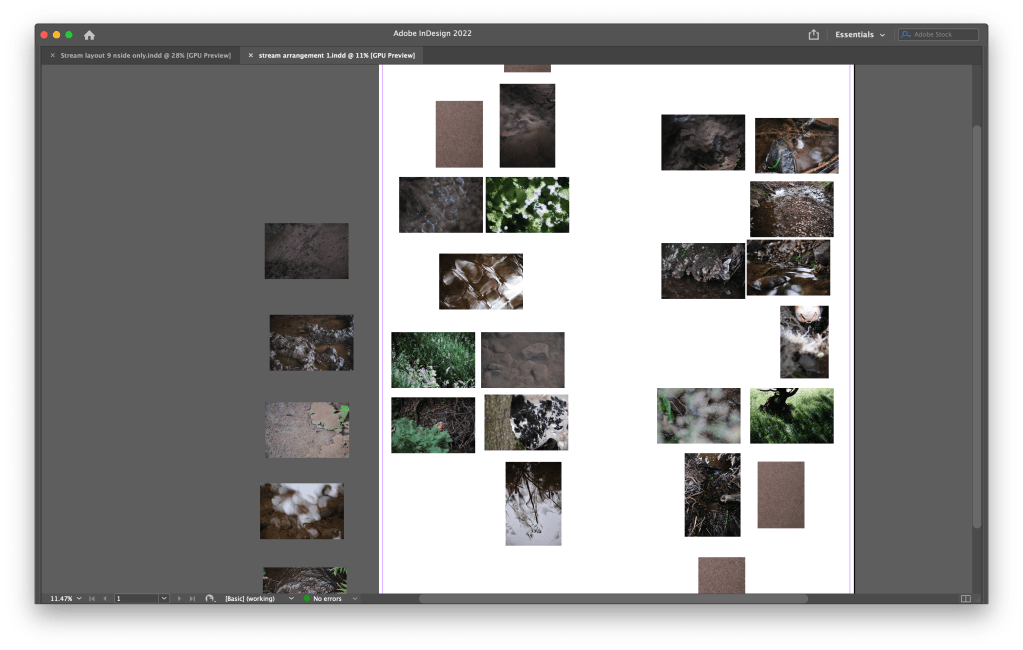Viewport: 1023px width, 650px height.
Task: Expand the No errors preflight menu
Action: click(x=355, y=599)
